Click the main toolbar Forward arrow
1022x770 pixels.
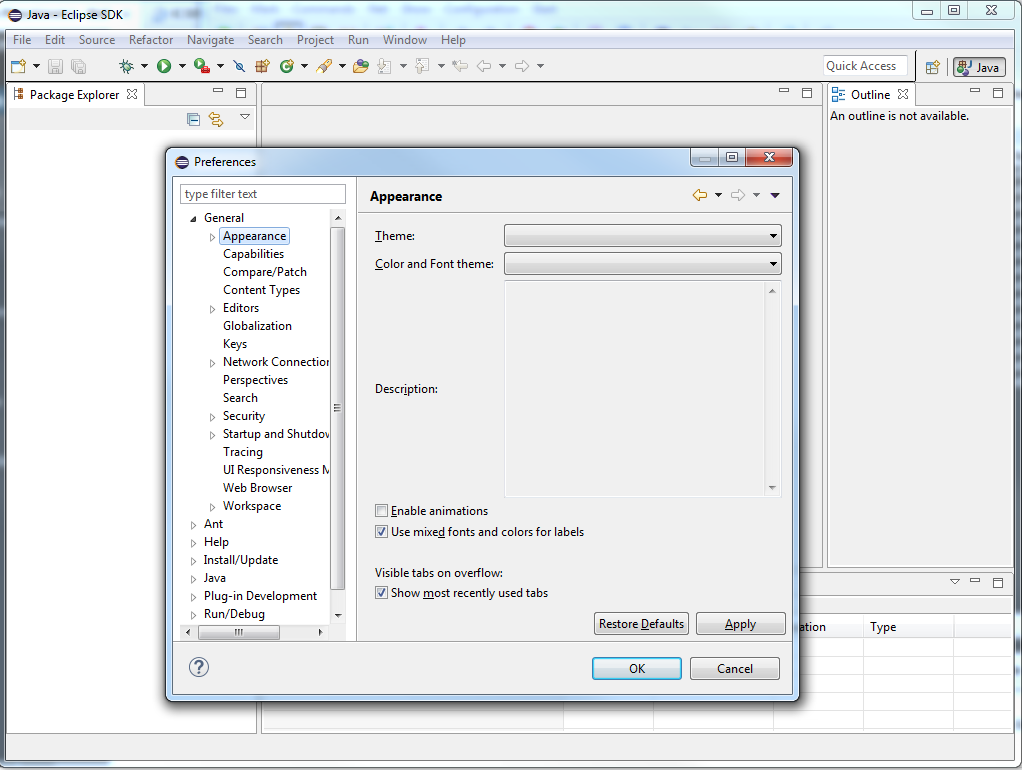coord(521,66)
